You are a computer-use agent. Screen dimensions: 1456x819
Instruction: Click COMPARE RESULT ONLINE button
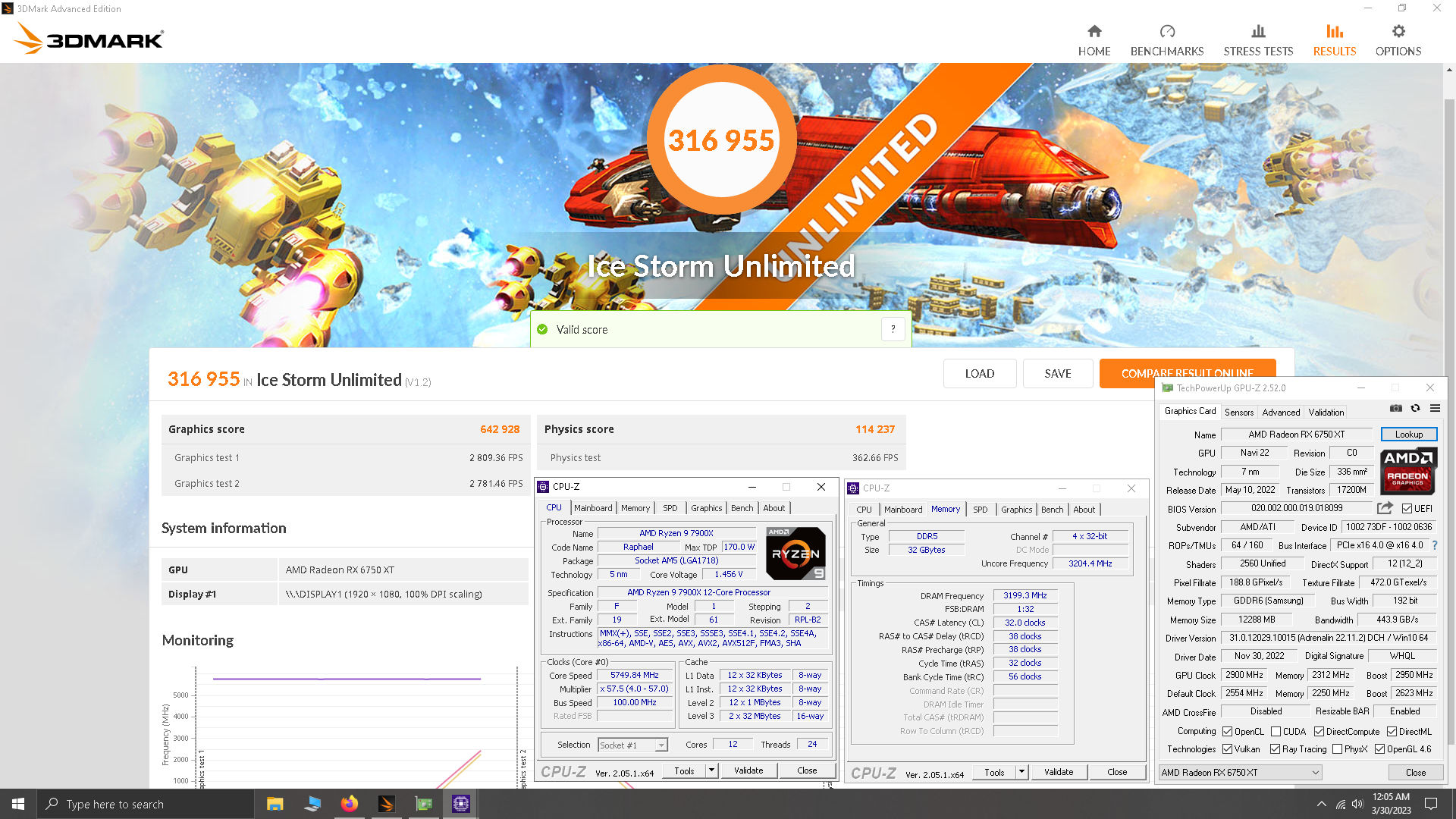pyautogui.click(x=1188, y=373)
